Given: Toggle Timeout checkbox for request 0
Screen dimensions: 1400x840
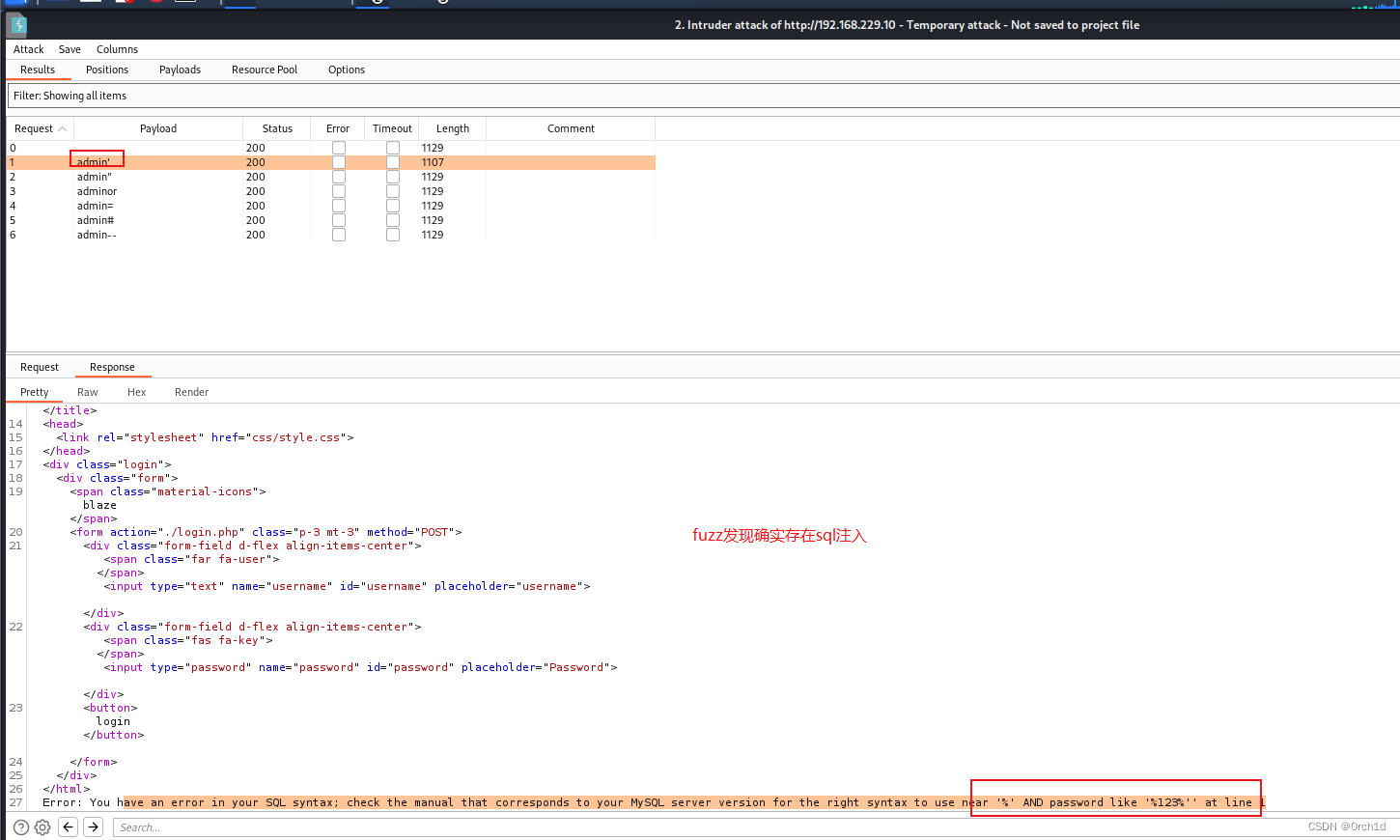Looking at the screenshot, I should click(x=393, y=148).
